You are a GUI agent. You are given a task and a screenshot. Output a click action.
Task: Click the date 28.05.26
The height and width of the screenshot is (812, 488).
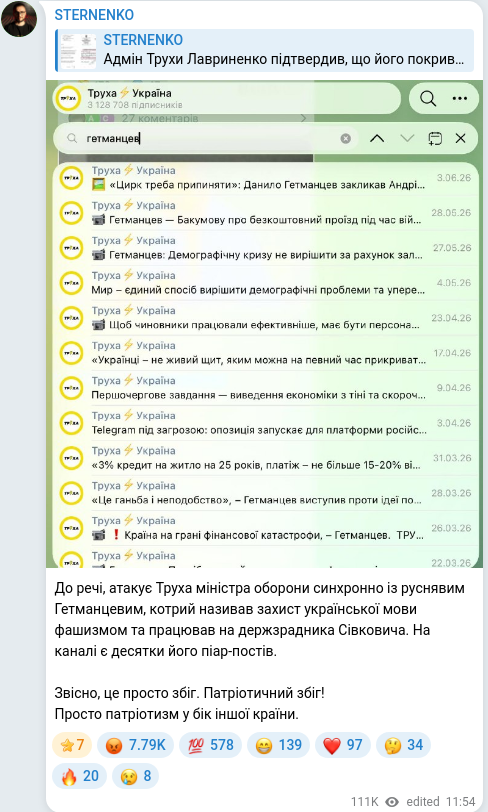click(x=451, y=213)
